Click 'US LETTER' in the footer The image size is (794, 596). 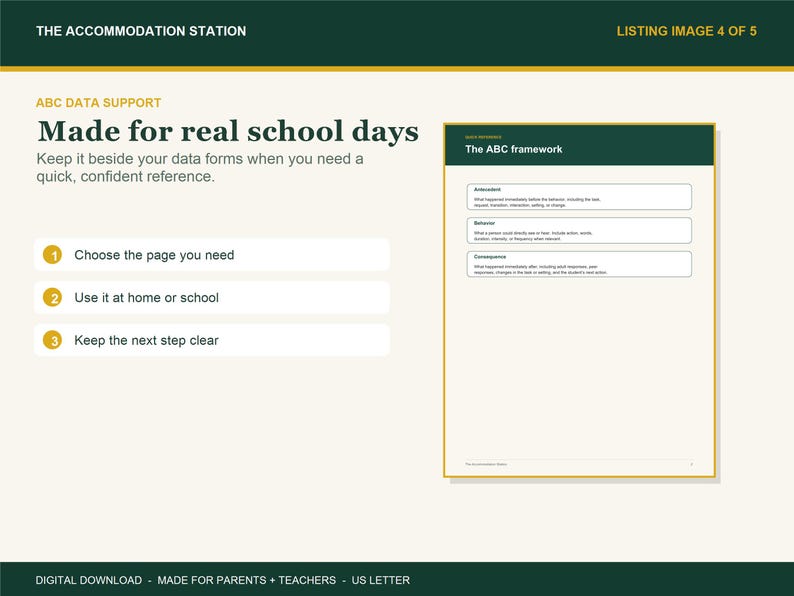(381, 580)
